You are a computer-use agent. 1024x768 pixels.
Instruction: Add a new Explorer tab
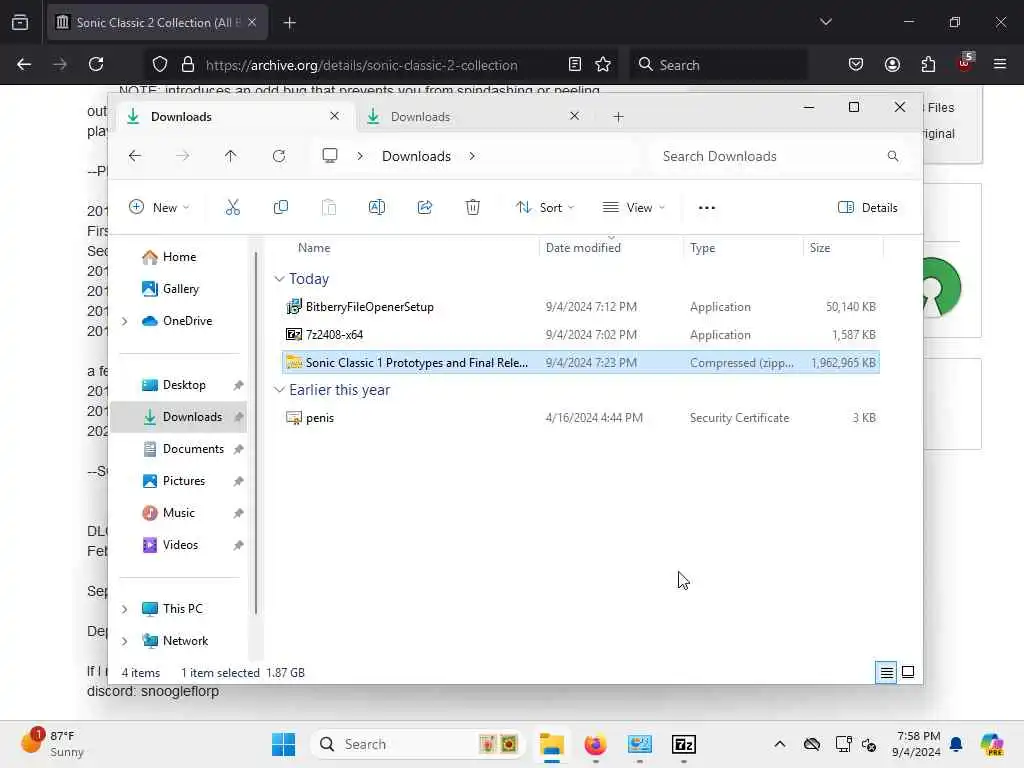(x=618, y=117)
